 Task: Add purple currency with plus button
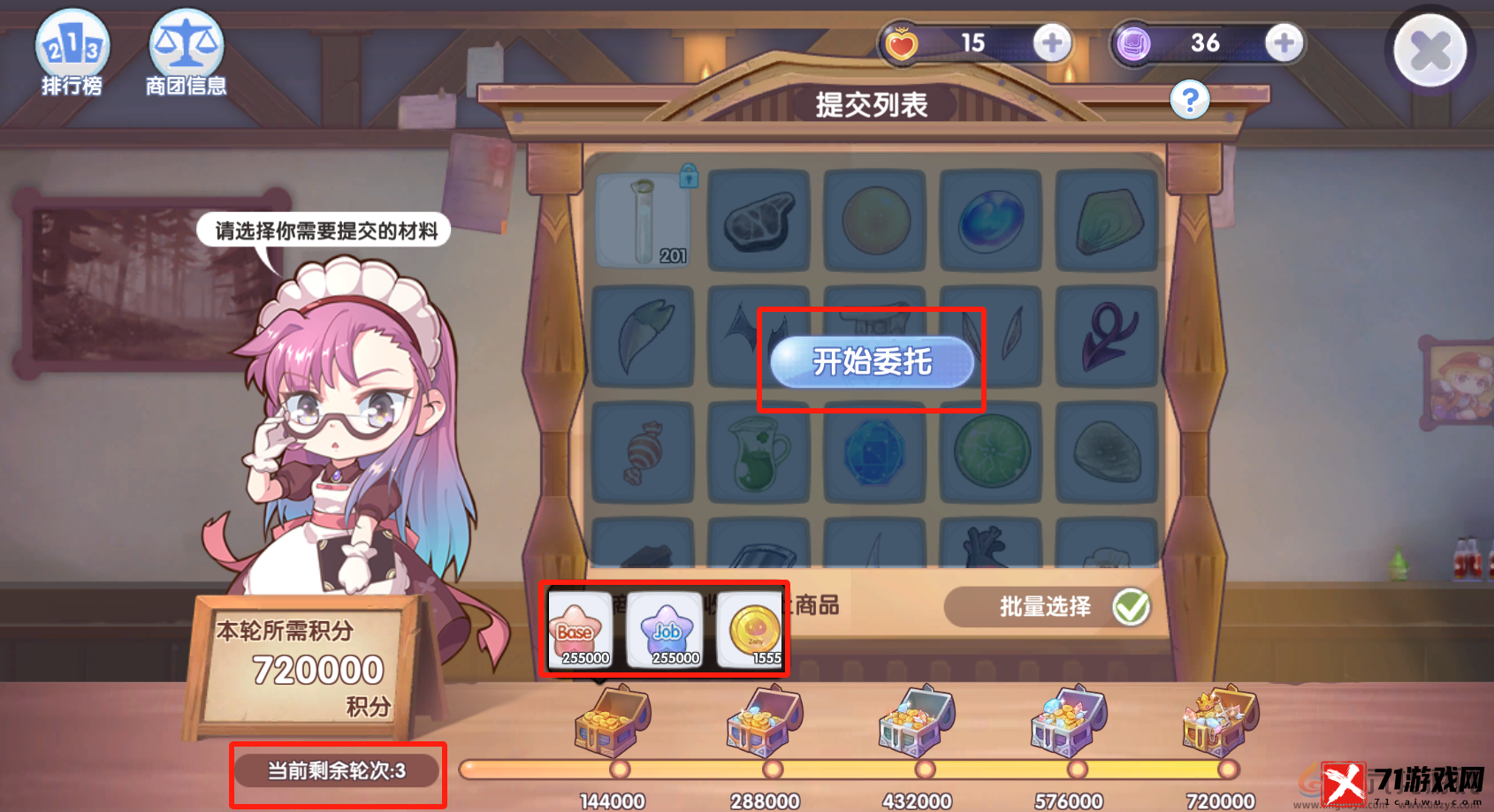[1284, 42]
